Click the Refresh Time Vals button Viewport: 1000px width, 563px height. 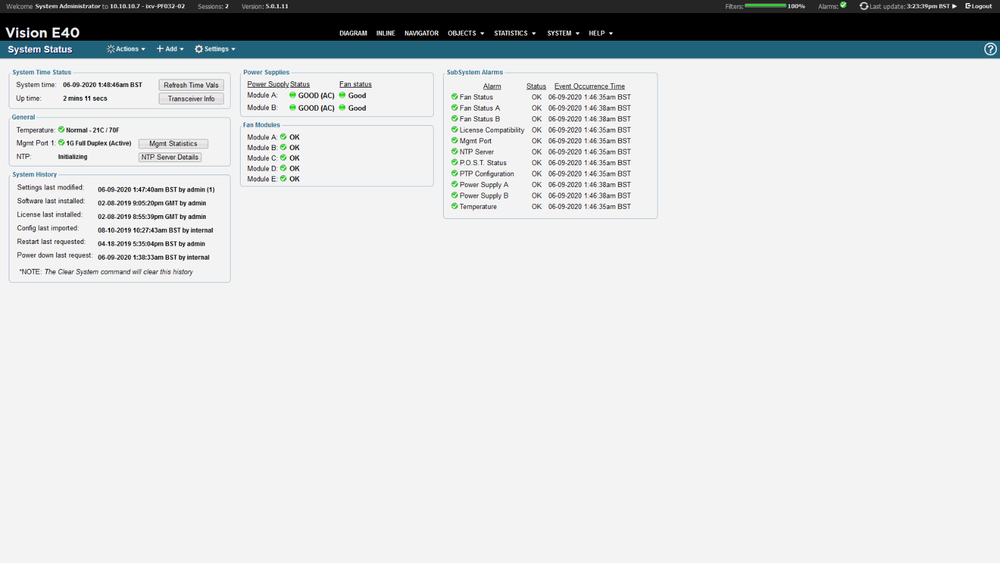(x=191, y=85)
